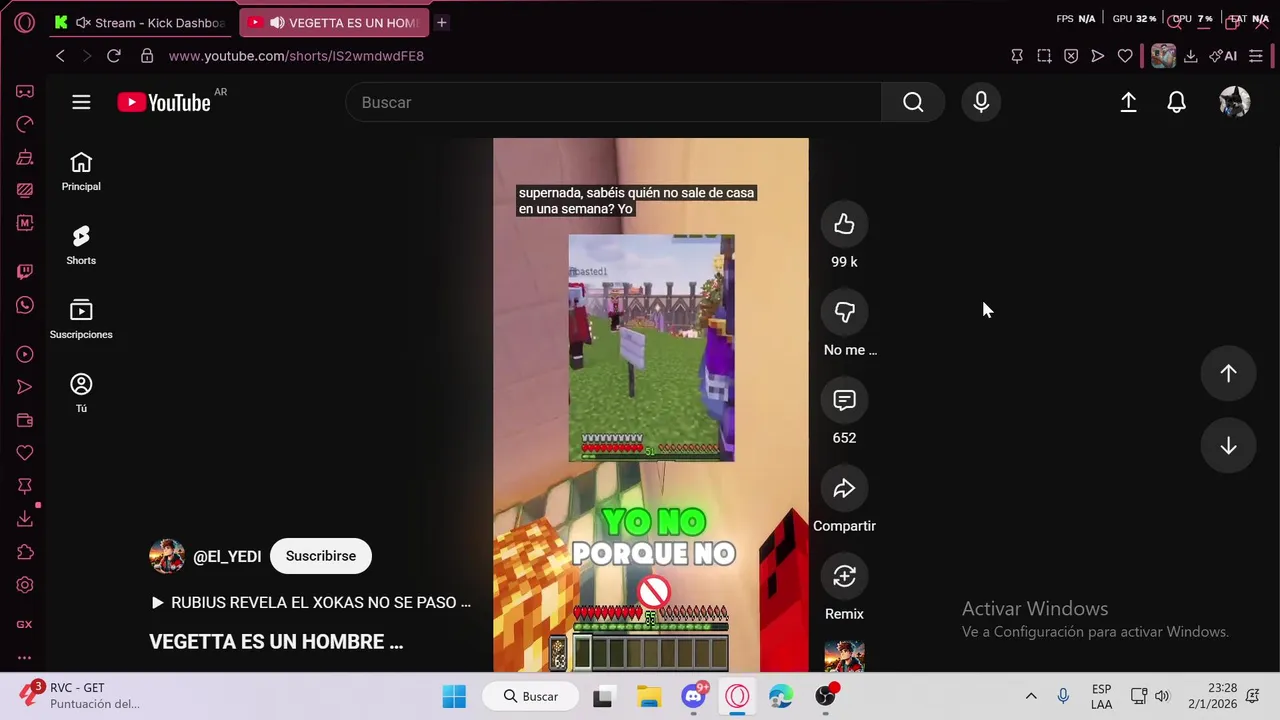Open GX Corner gamepad icon in sidebar
1280x720 pixels.
[x=25, y=91]
